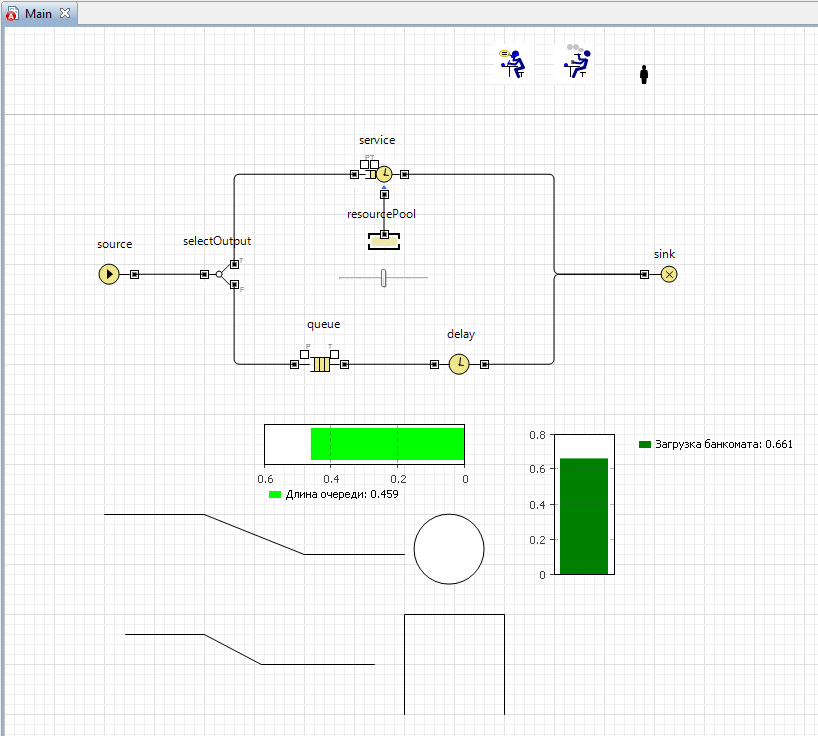
Task: Click the selectOutput true (T) port
Action: [235, 264]
